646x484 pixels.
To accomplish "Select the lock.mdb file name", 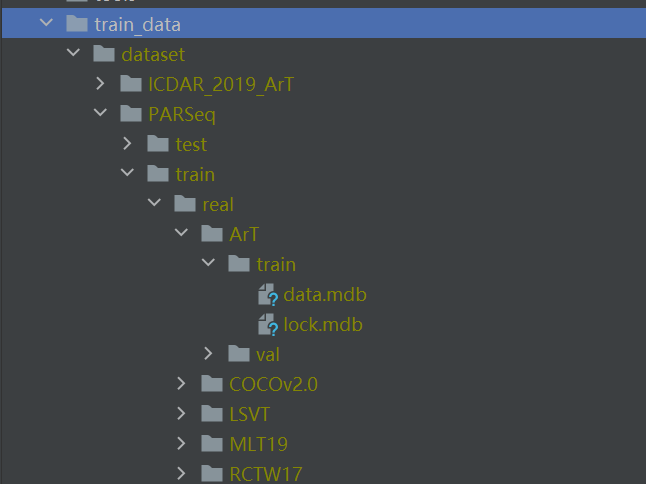I will coord(322,325).
